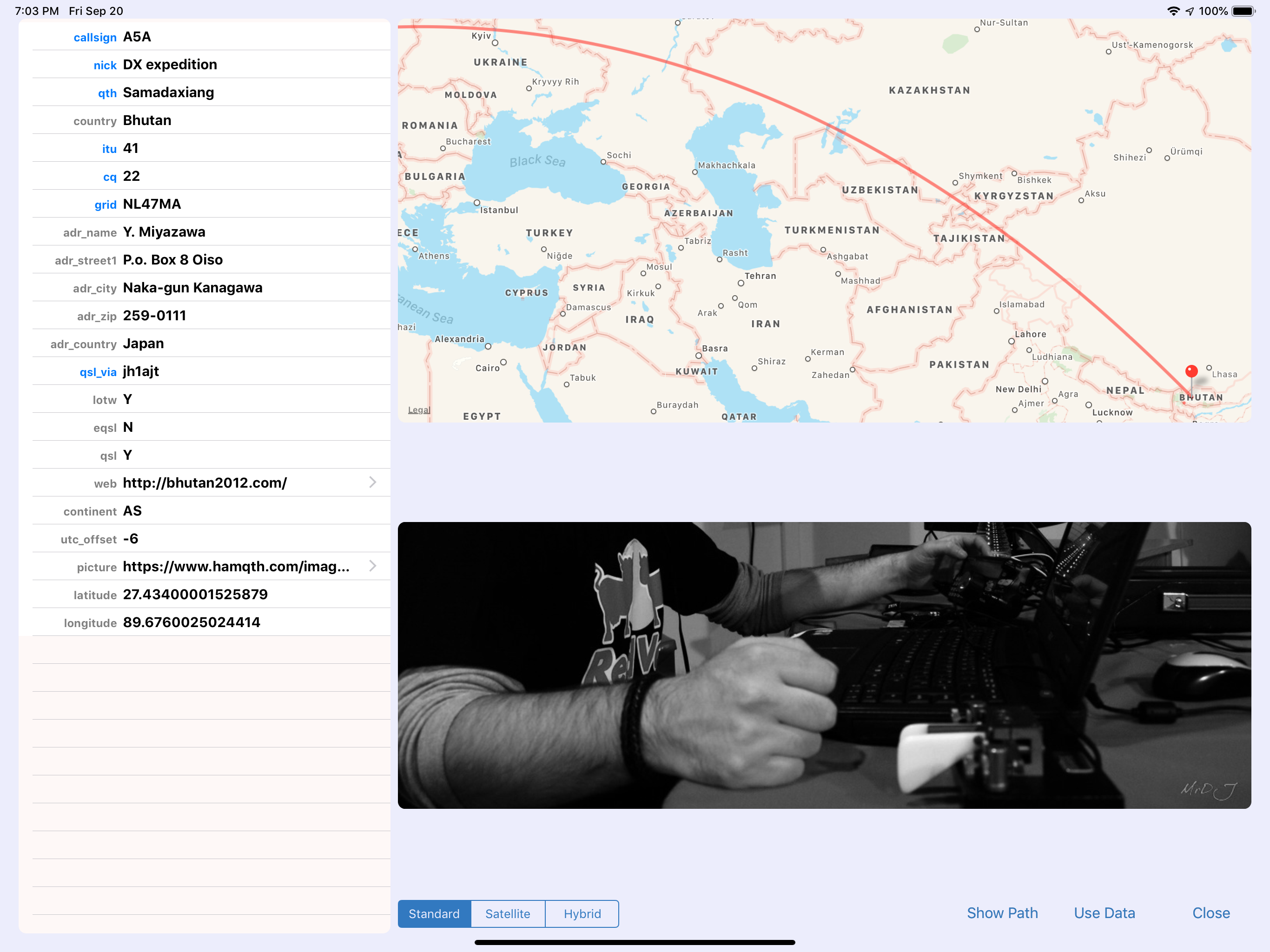The height and width of the screenshot is (952, 1270).
Task: Click the qsl_via field label
Action: [x=98, y=371]
